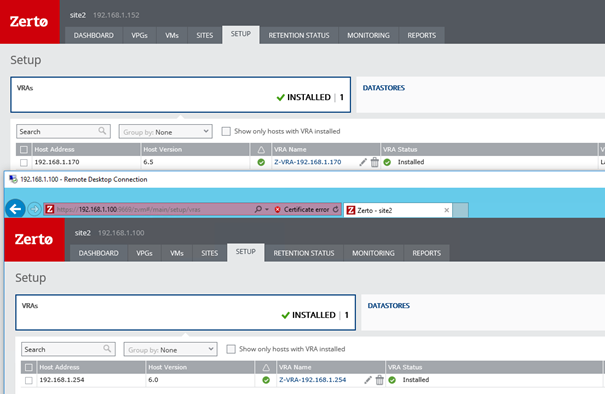Screen dimensions: 605x394
Task: Click the search magnifier in the lower window
Action: pyautogui.click(x=107, y=349)
